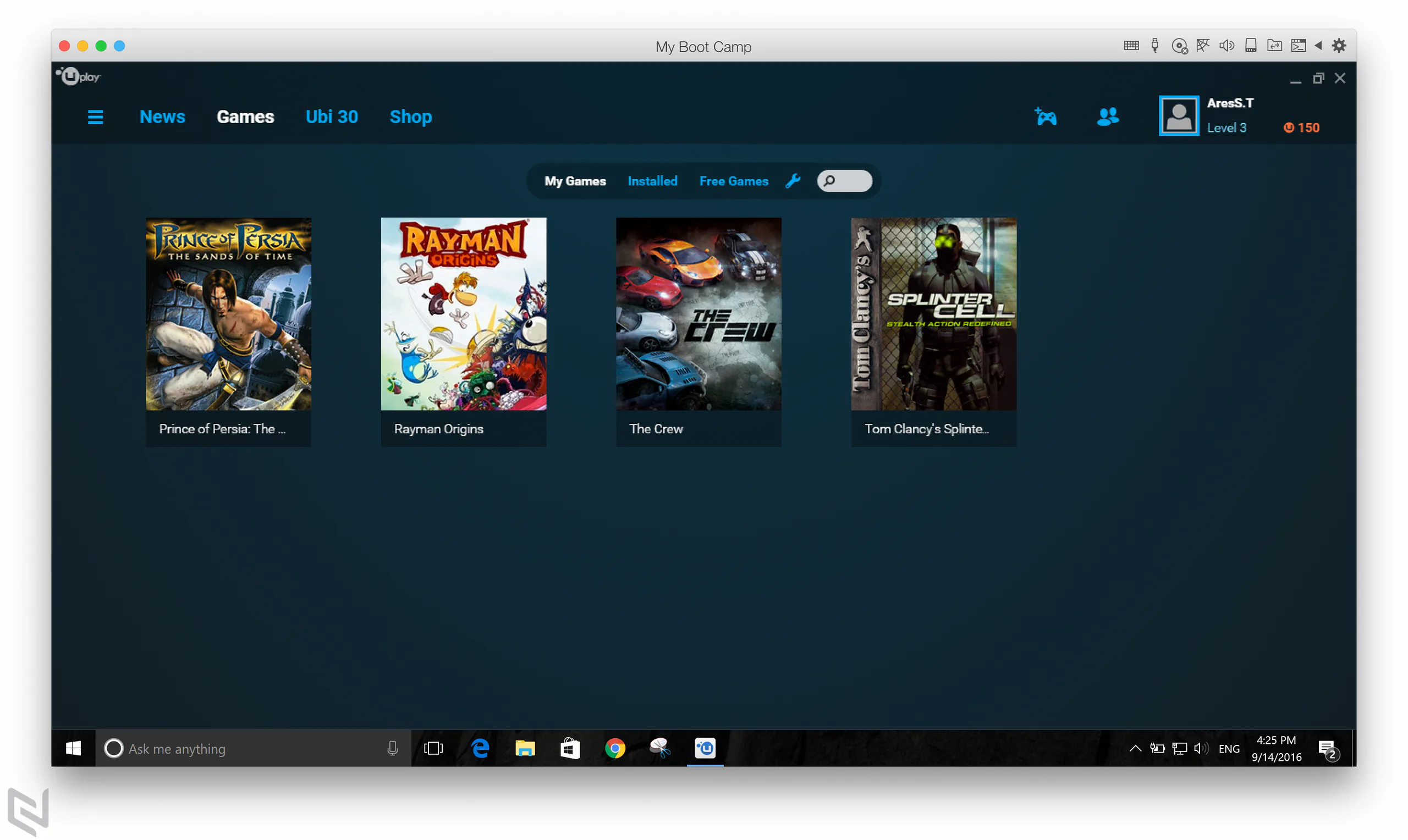
Task: Open the friends list icon
Action: click(x=1107, y=117)
